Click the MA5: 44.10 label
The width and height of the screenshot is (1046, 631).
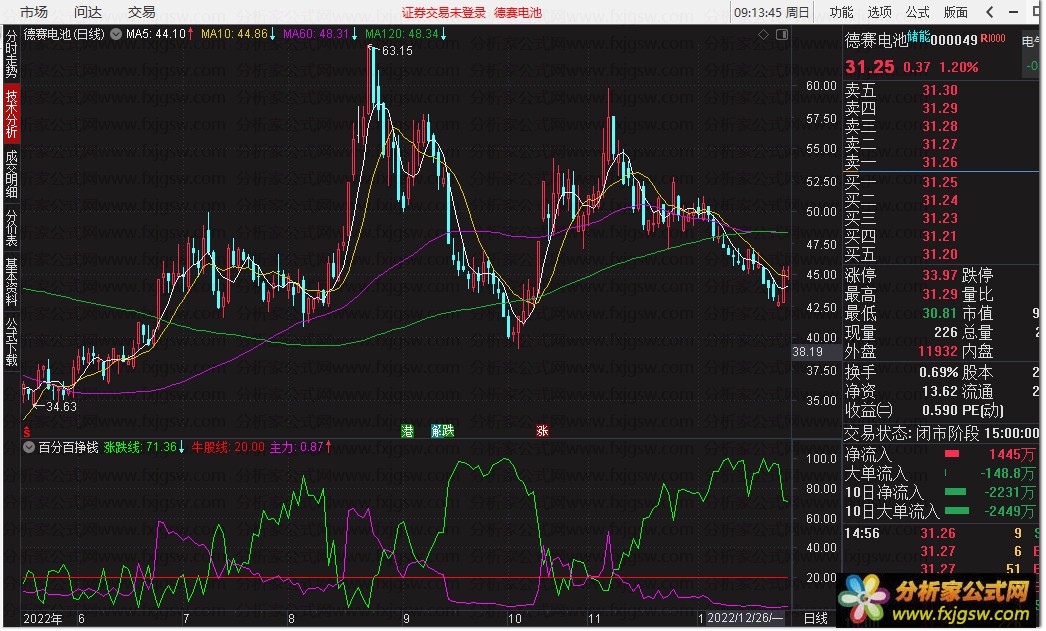point(159,33)
